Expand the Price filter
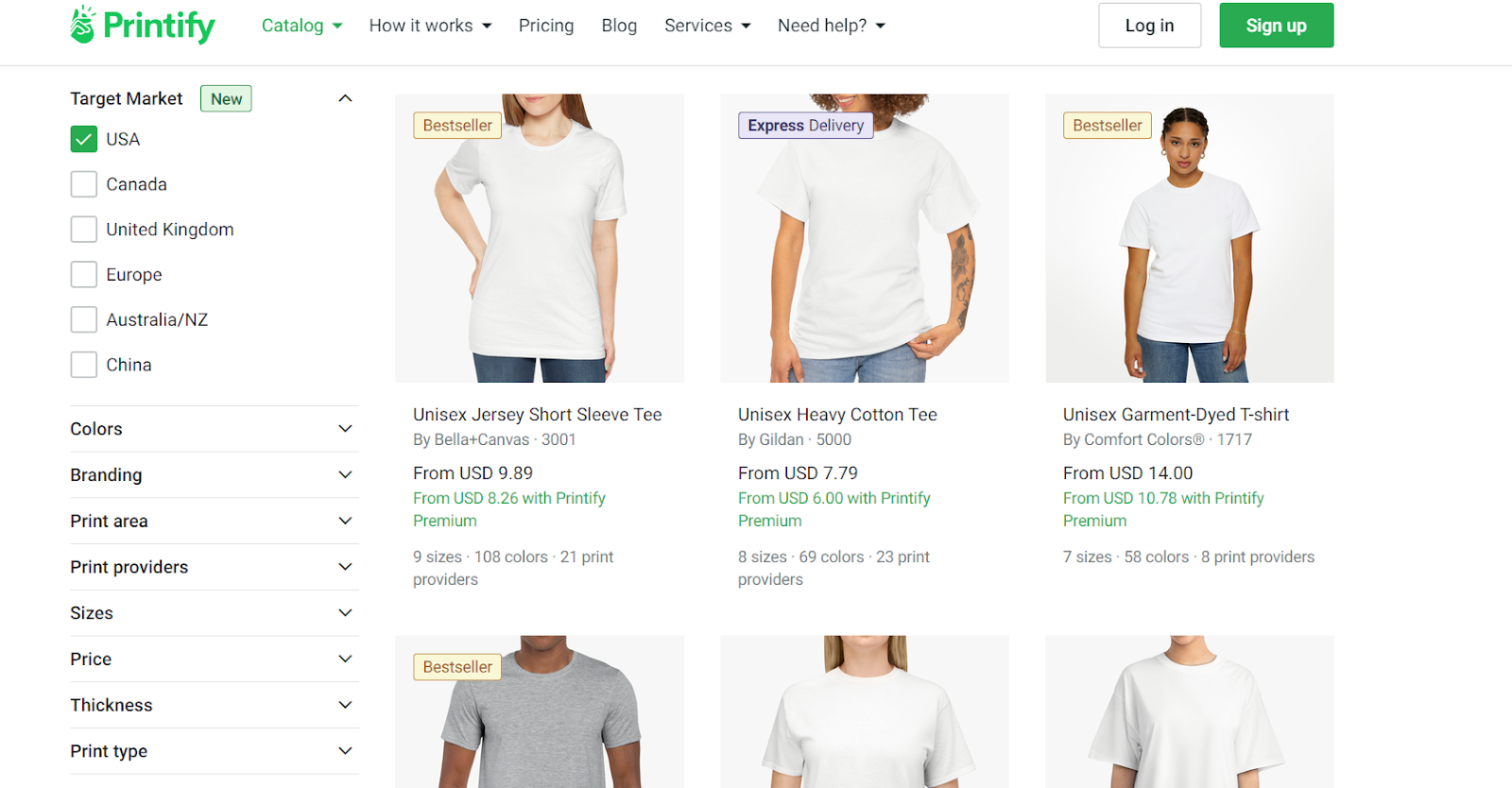Screen dimensions: 1512x788 click(215, 659)
